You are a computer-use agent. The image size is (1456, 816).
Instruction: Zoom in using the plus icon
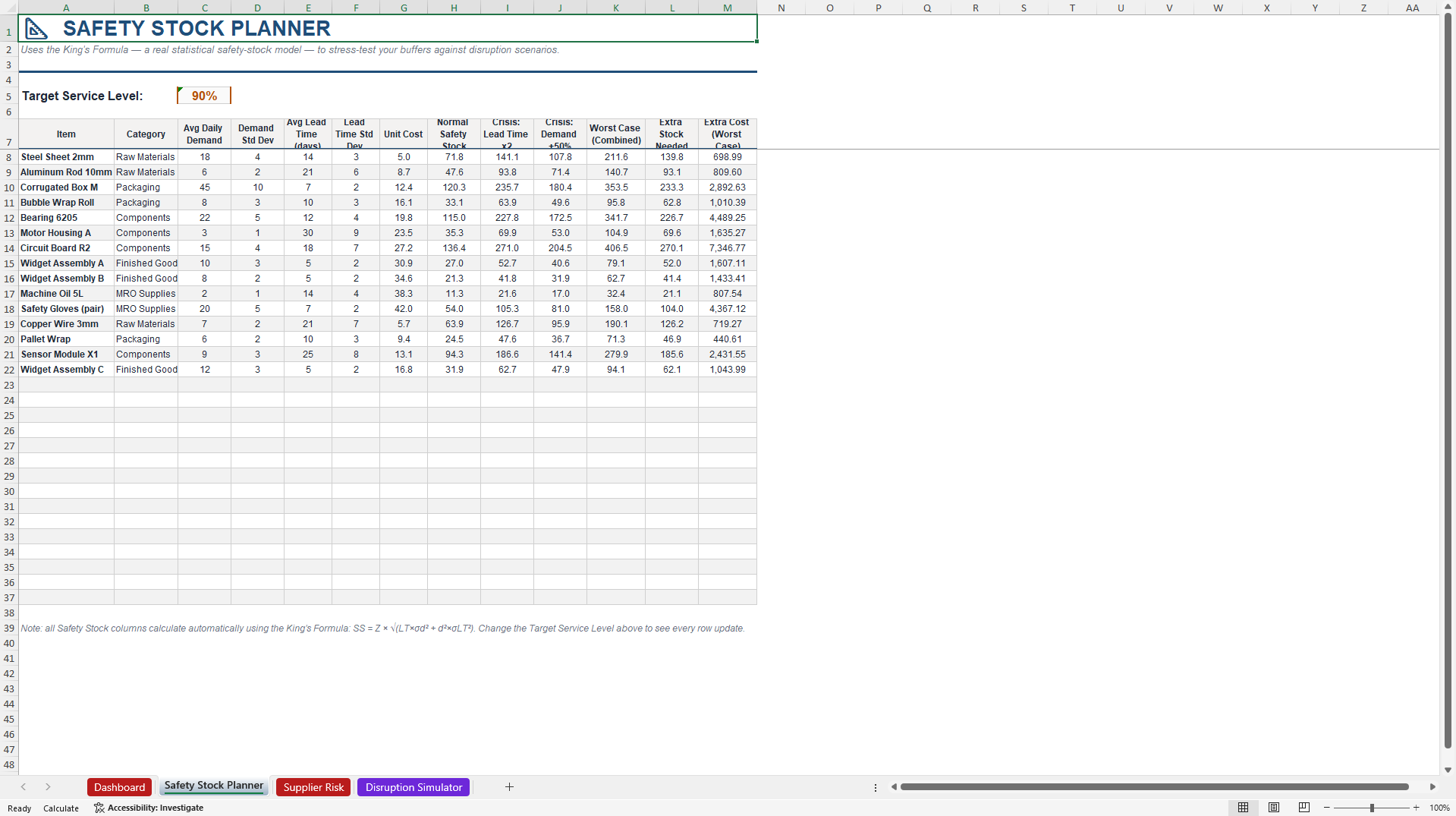1417,808
